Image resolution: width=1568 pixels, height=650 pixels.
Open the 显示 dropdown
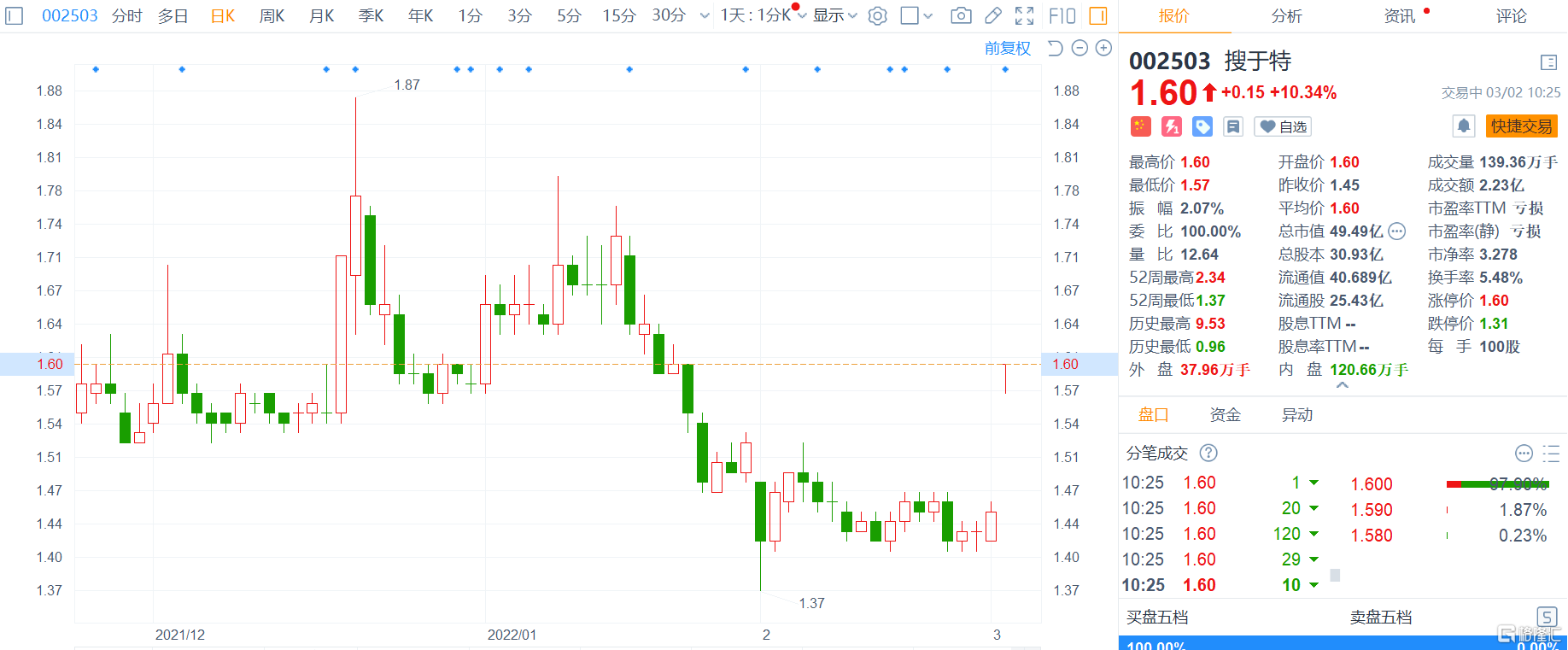834,16
